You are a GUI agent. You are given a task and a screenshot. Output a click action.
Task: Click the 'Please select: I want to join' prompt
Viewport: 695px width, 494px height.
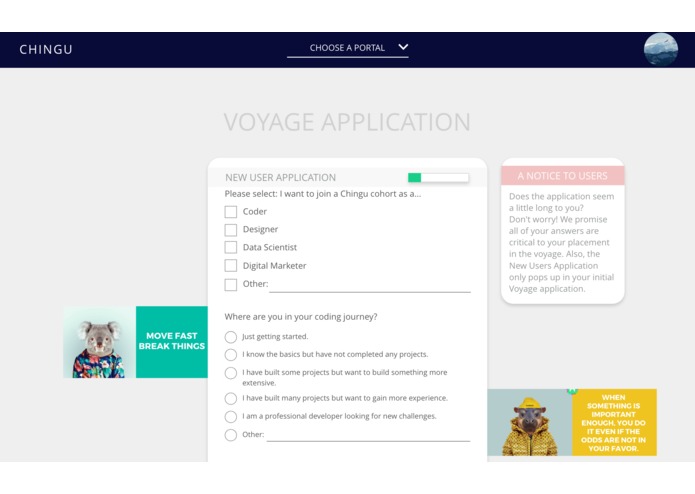click(x=323, y=194)
